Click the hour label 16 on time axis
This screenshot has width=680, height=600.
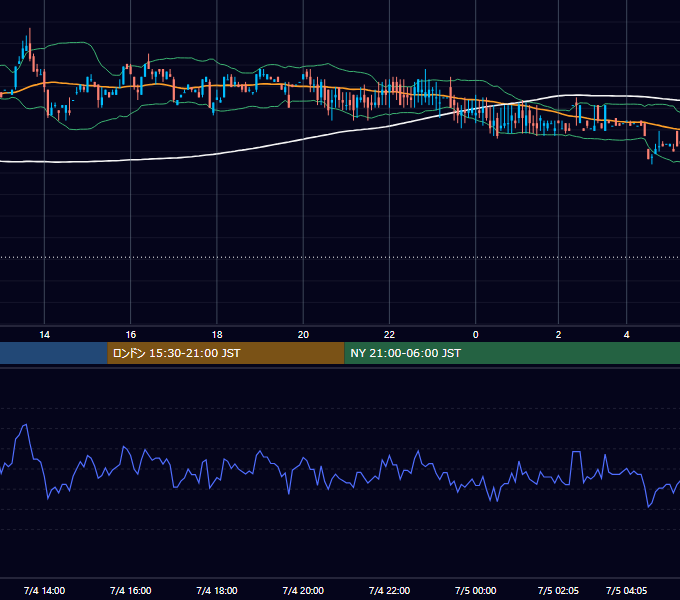pos(131,335)
